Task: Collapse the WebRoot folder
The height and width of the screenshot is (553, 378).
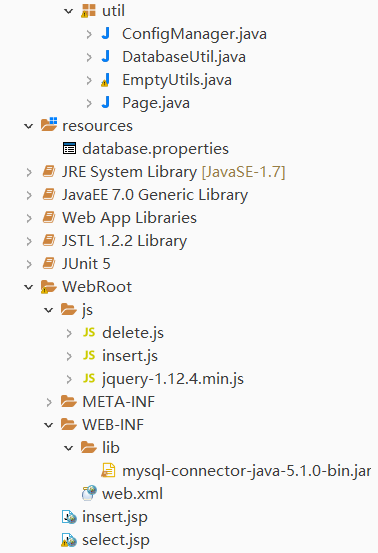Action: pos(29,287)
